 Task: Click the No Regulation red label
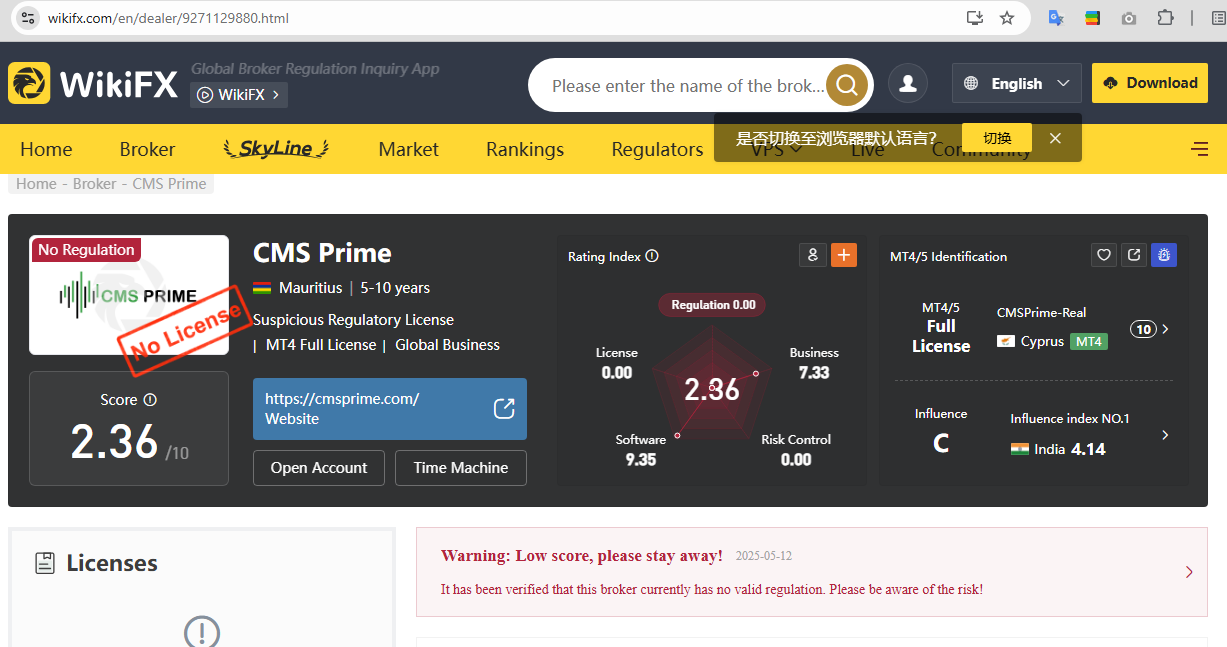86,250
